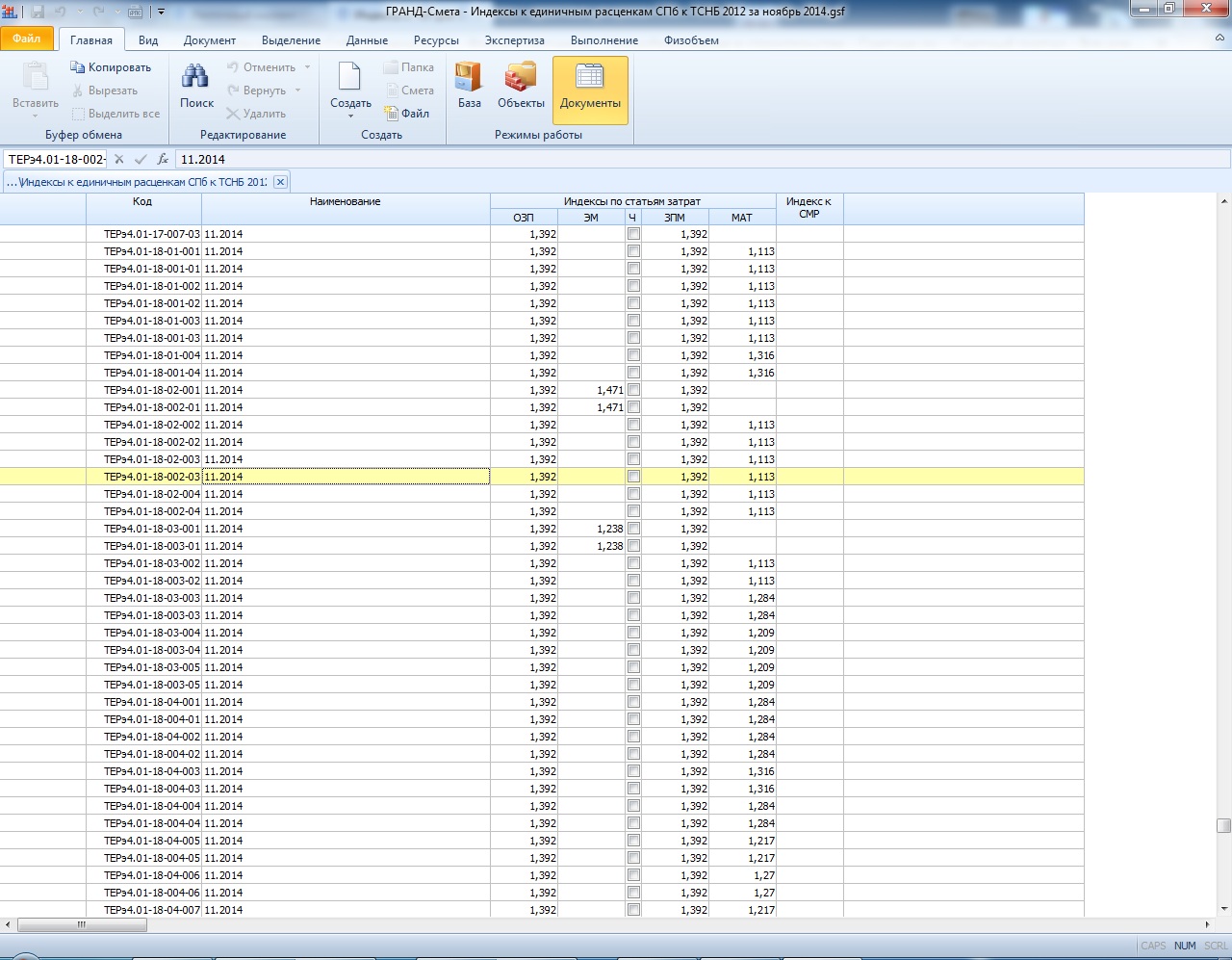Switch to Объекты mode
The image size is (1232, 960).
pyautogui.click(x=521, y=87)
